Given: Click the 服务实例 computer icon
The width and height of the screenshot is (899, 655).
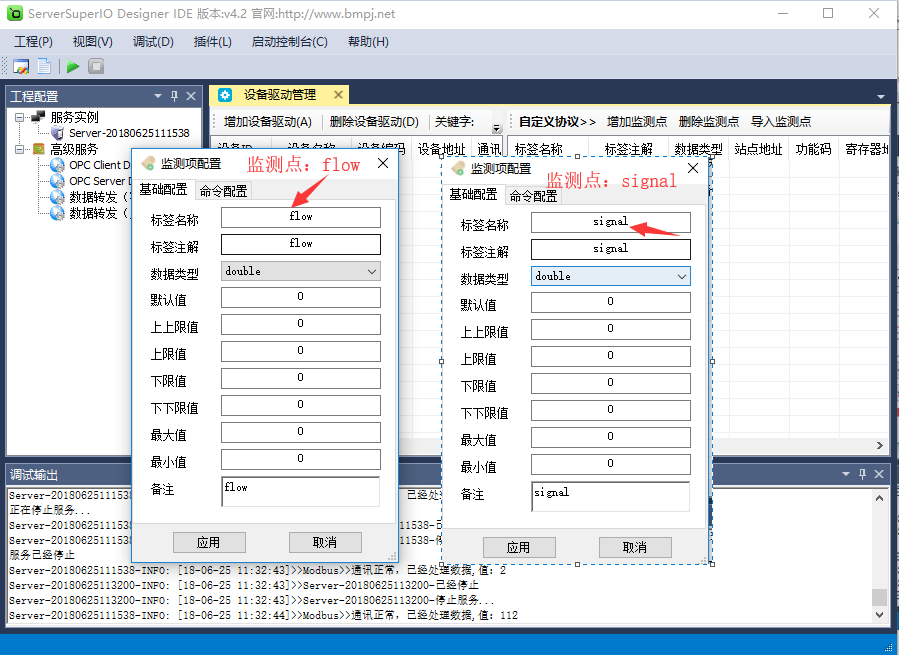Looking at the screenshot, I should coord(38,117).
